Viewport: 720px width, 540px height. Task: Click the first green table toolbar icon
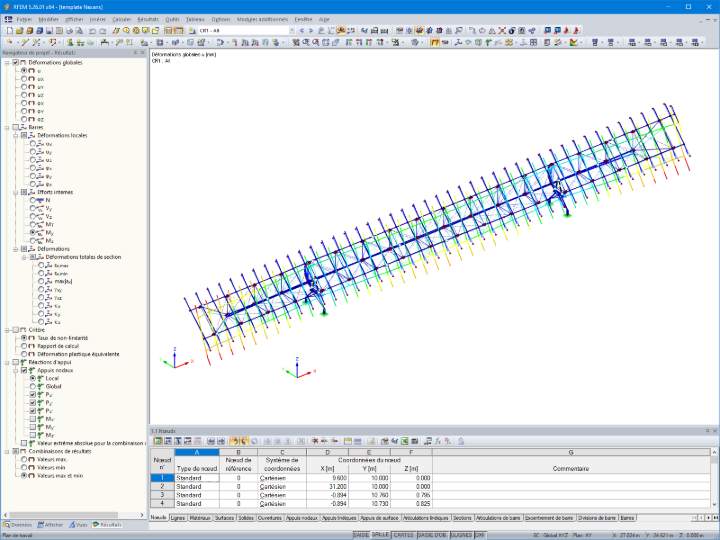[158, 441]
